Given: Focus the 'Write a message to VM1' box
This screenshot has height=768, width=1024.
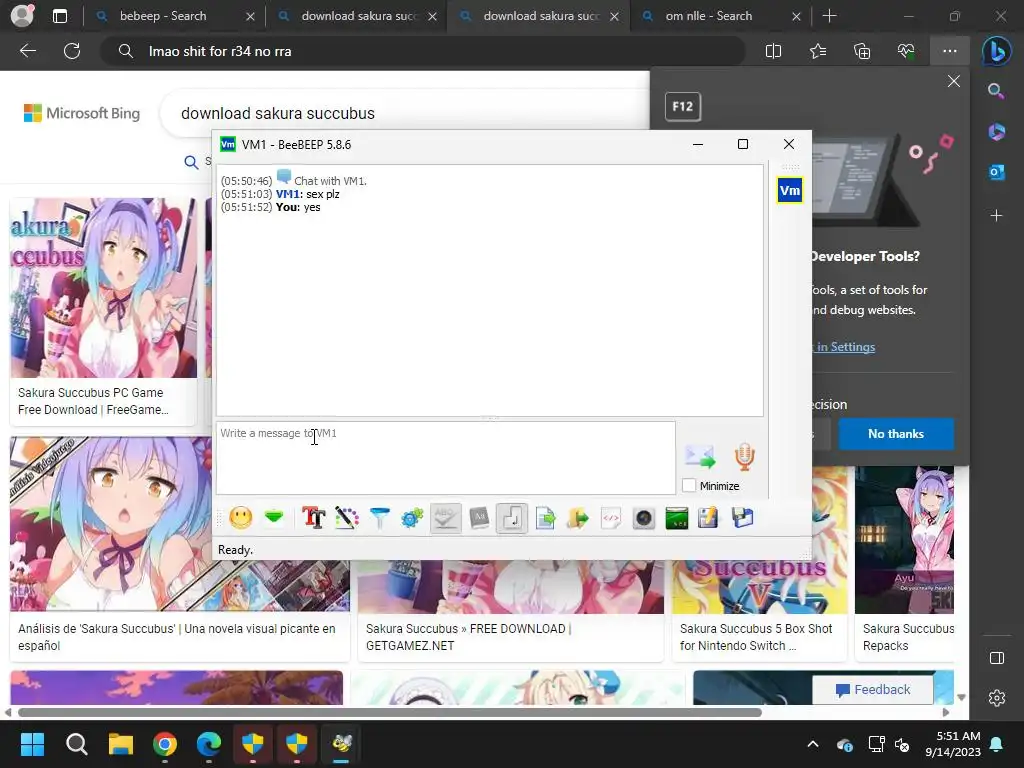Looking at the screenshot, I should pos(445,457).
